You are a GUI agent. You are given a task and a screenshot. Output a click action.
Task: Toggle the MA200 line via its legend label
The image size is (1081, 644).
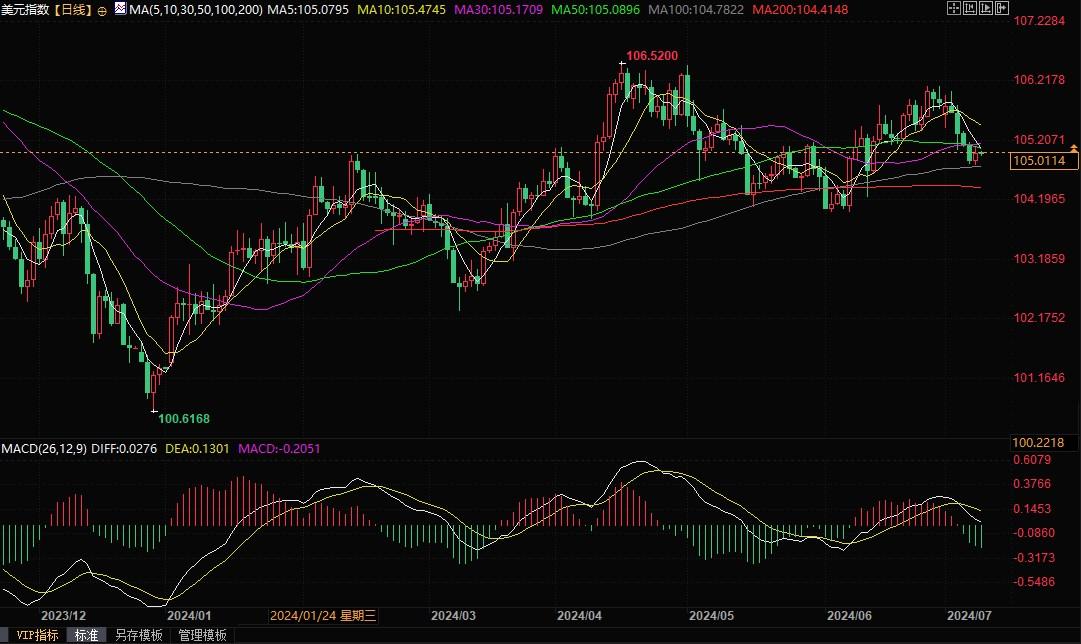pos(800,10)
